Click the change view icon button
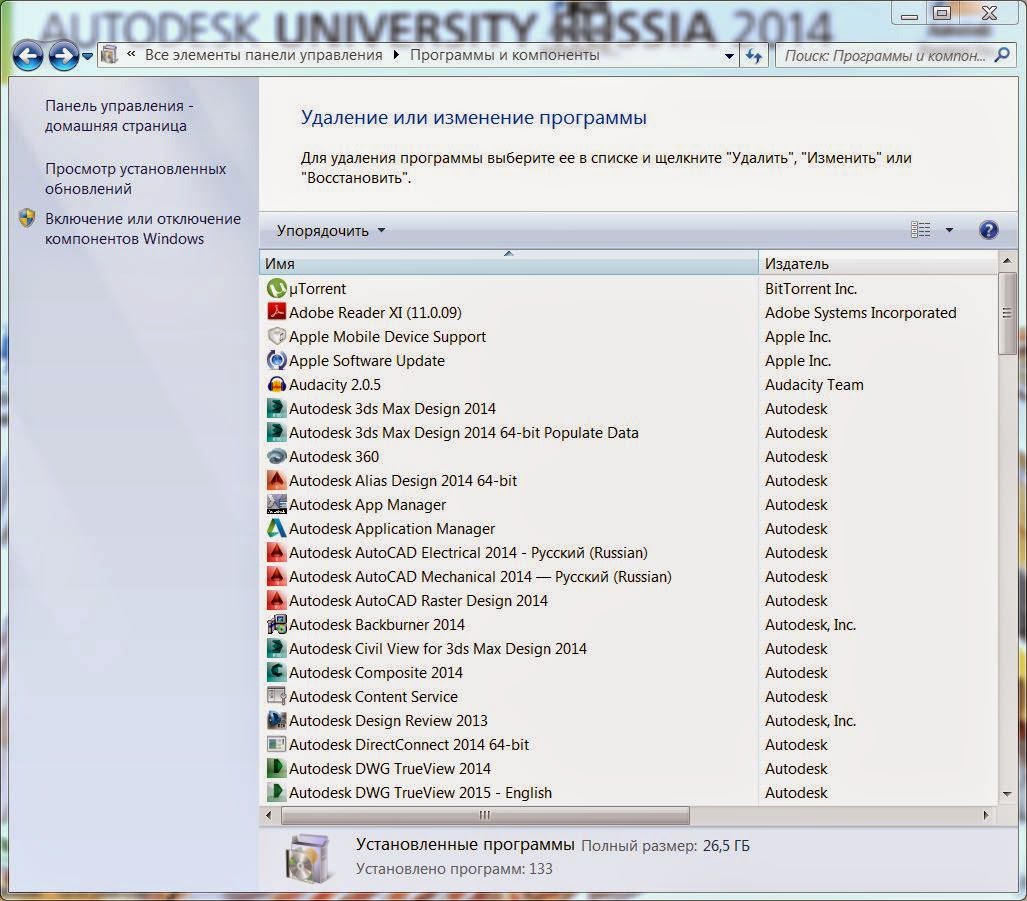Screen dimensions: 1027x901 (x=920, y=230)
